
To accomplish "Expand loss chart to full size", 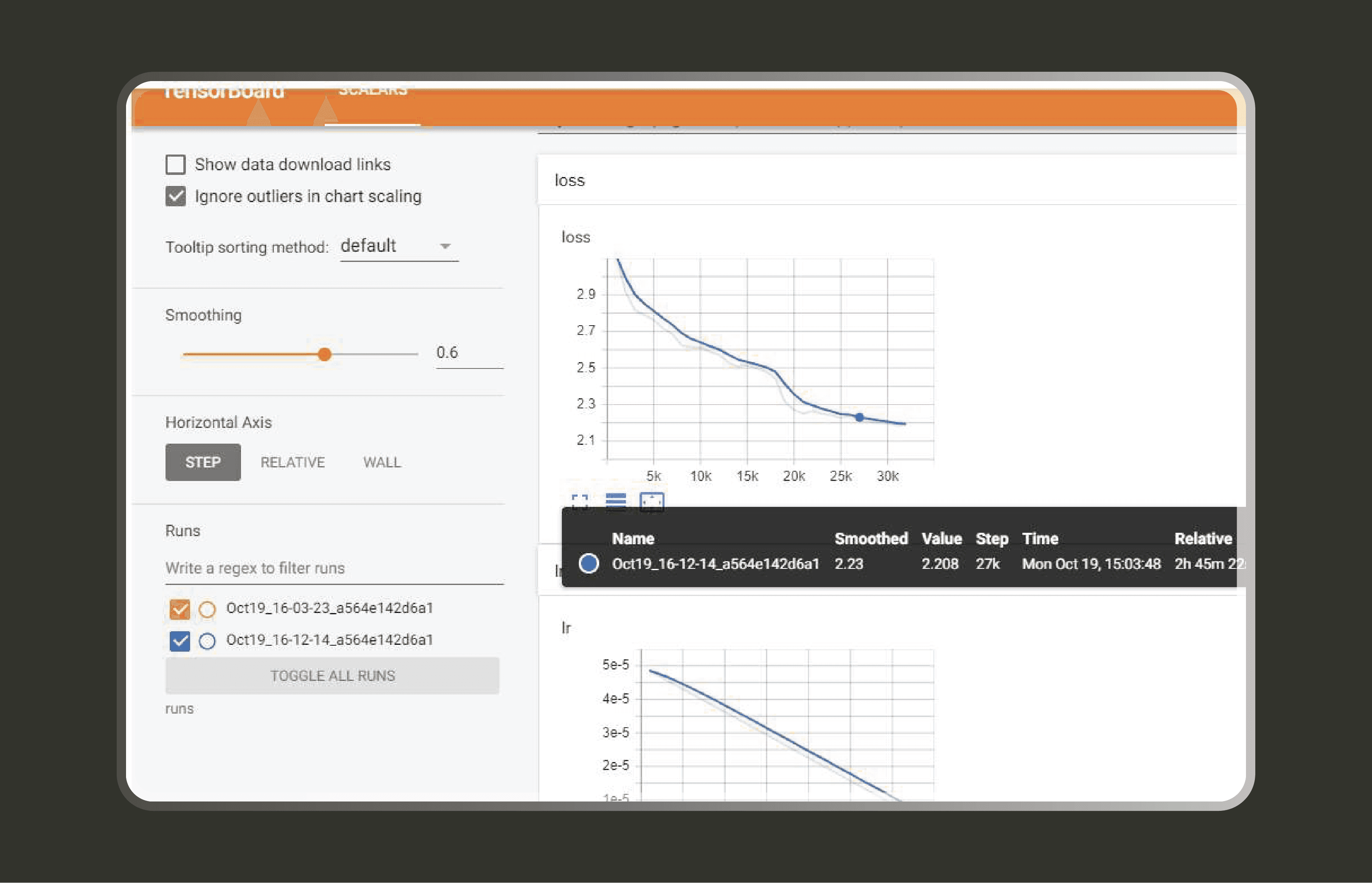I will point(579,501).
